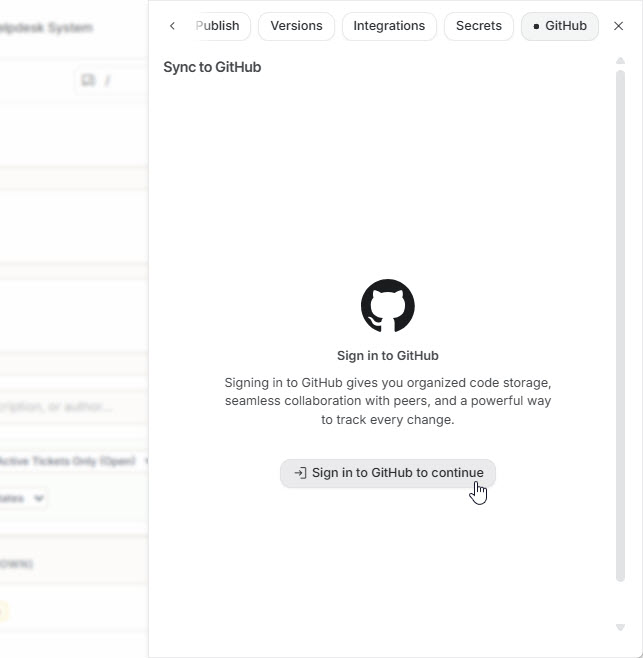Open the Integrations tab
The width and height of the screenshot is (643, 658).
[x=389, y=26]
